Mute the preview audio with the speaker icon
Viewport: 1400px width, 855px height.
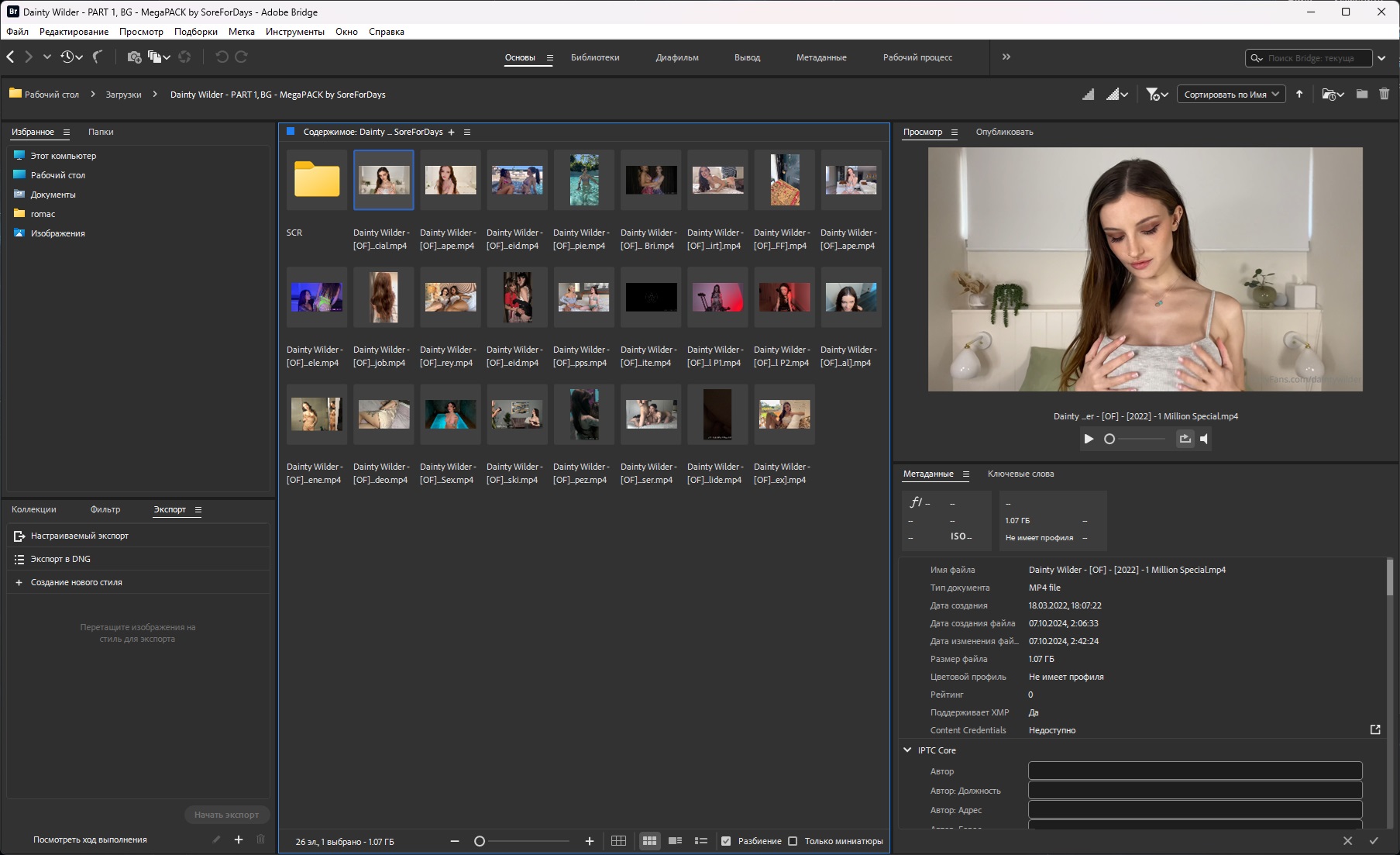1204,439
